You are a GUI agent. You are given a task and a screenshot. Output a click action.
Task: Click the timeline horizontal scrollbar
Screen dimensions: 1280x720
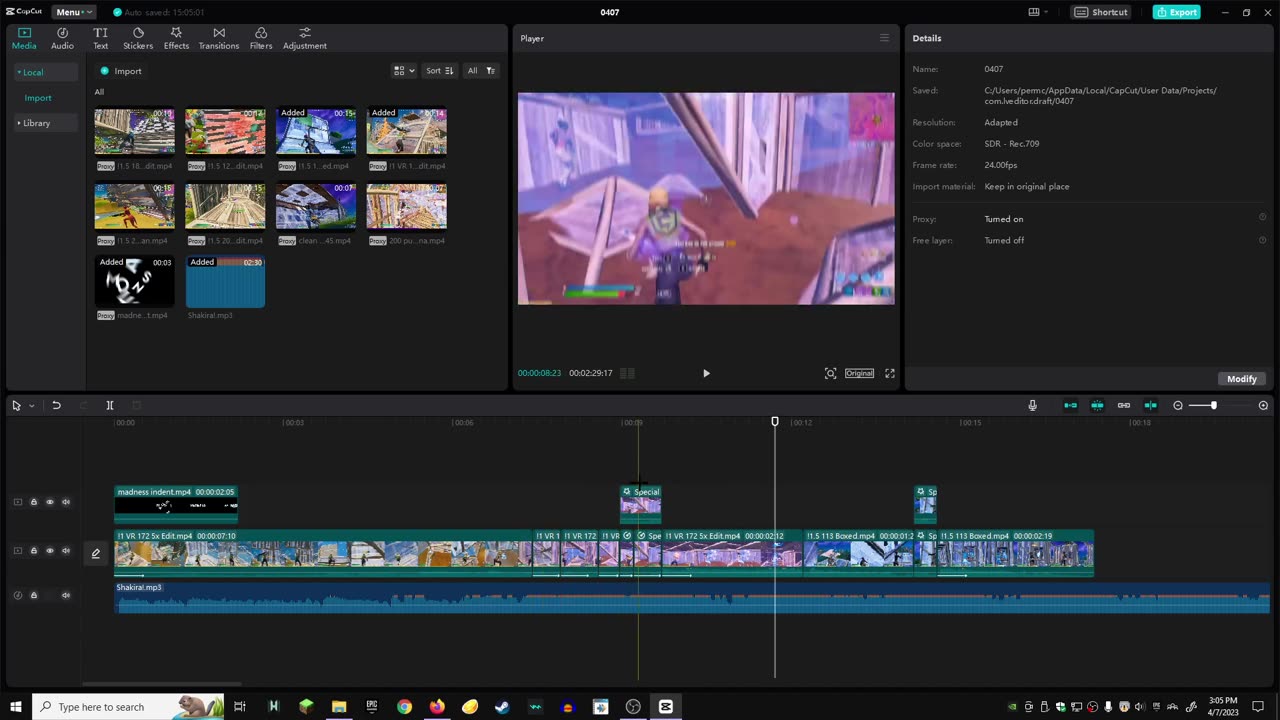pyautogui.click(x=162, y=684)
